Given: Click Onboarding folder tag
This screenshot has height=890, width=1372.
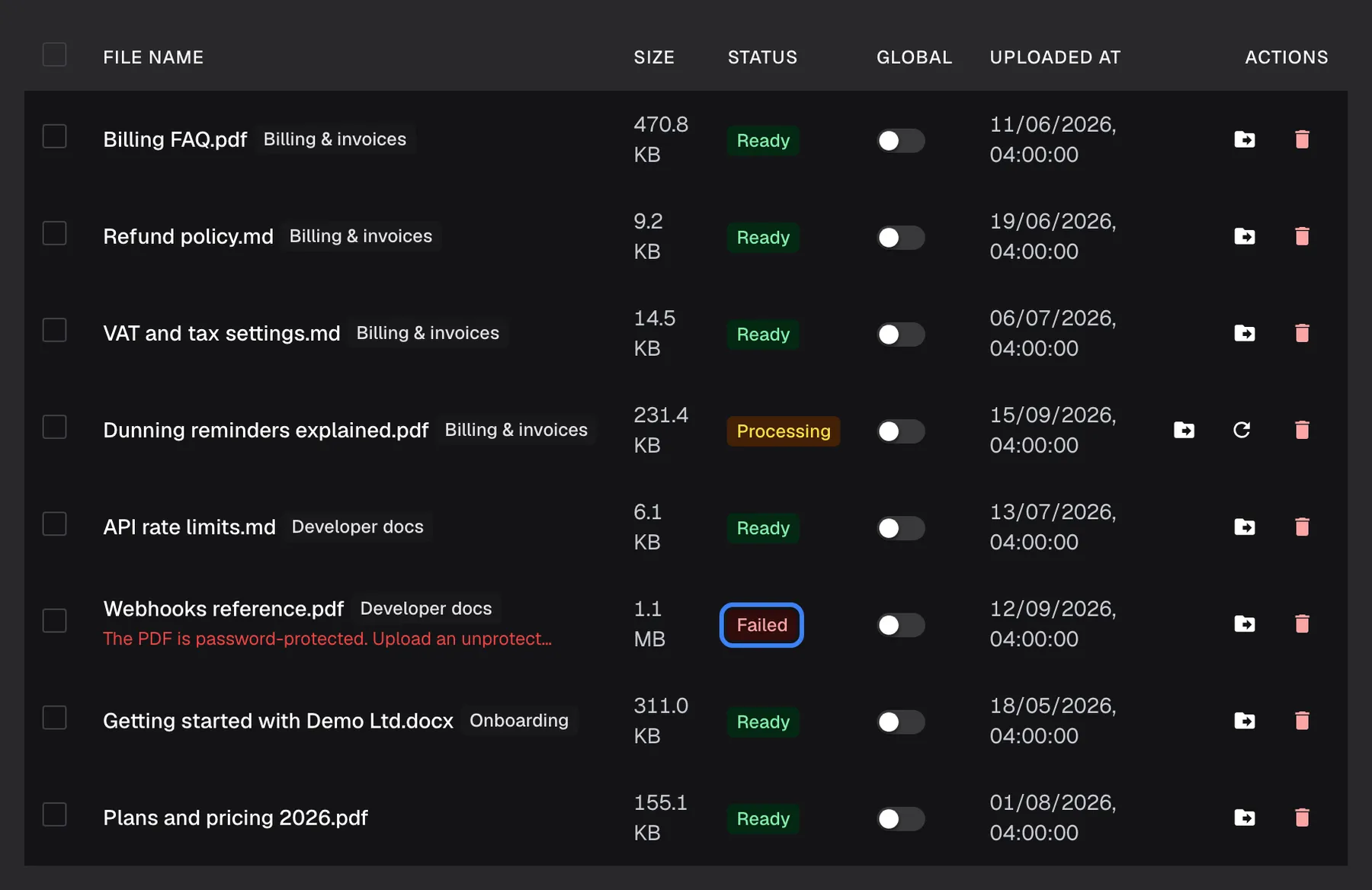Looking at the screenshot, I should coord(519,721).
